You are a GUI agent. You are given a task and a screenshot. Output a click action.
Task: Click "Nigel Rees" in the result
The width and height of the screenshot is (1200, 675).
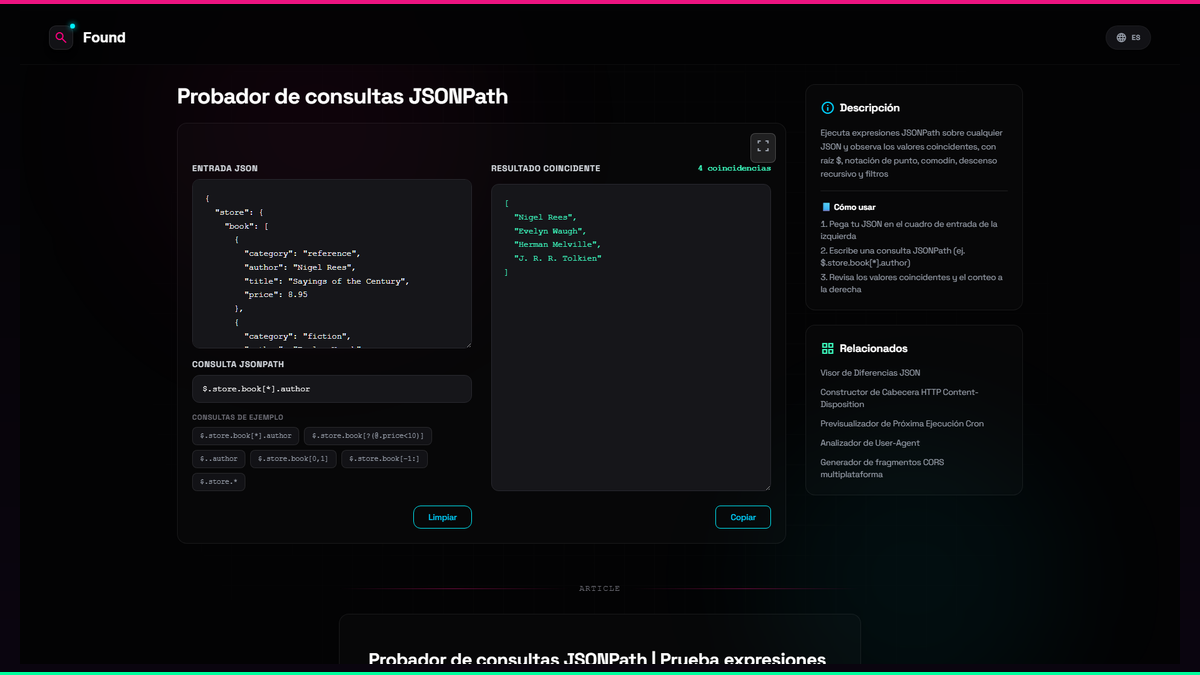pos(545,217)
